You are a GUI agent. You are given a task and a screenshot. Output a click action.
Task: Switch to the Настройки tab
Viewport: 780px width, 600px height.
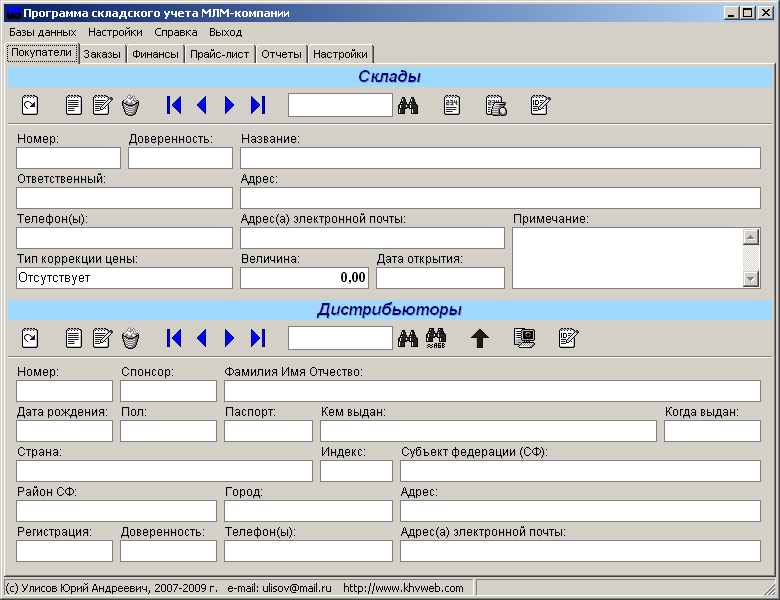click(x=340, y=54)
